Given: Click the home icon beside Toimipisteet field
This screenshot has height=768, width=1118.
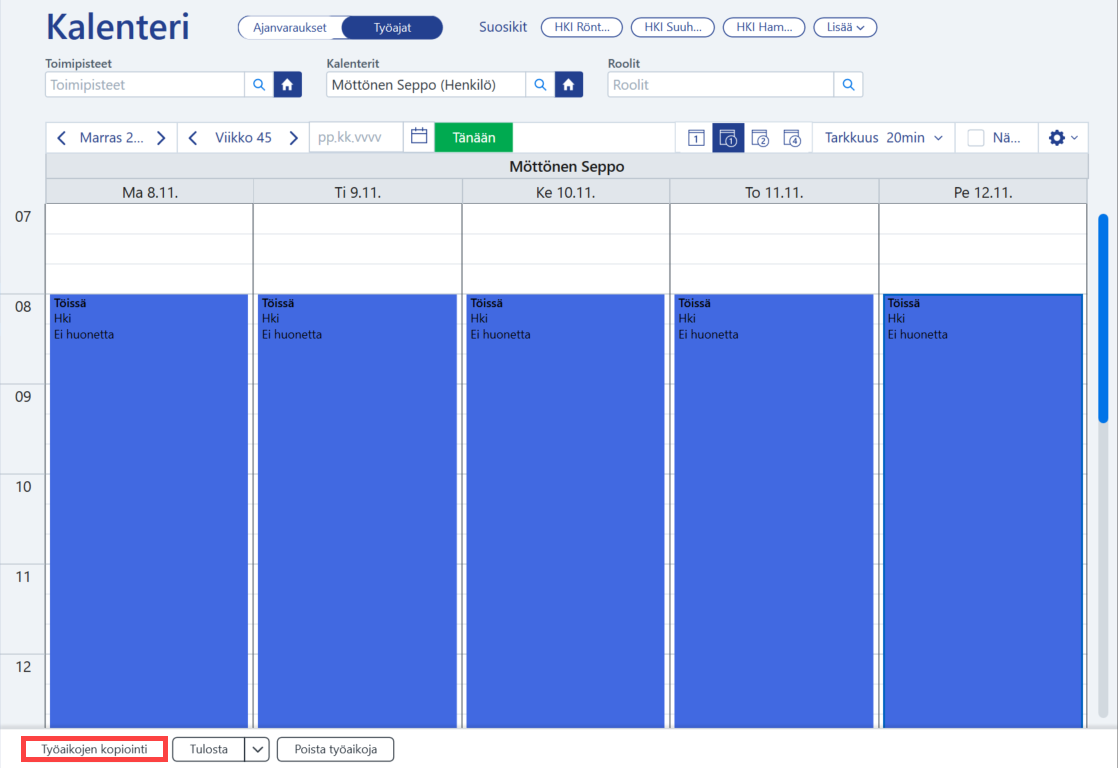Looking at the screenshot, I should [287, 85].
